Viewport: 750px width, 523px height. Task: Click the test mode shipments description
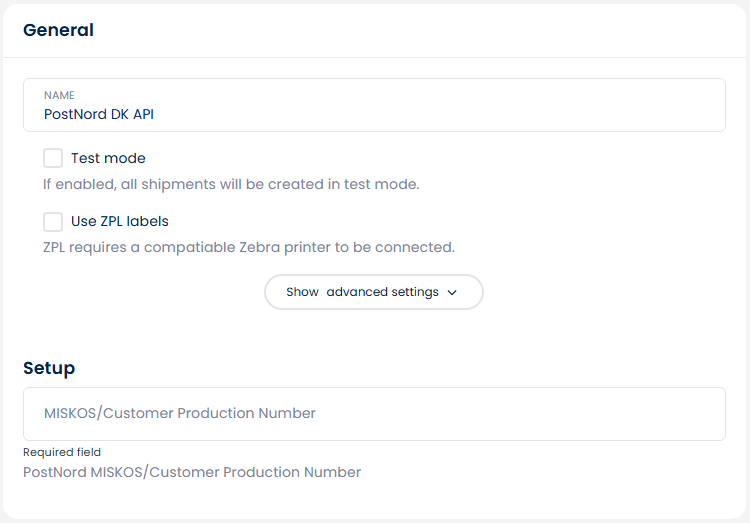(x=231, y=184)
